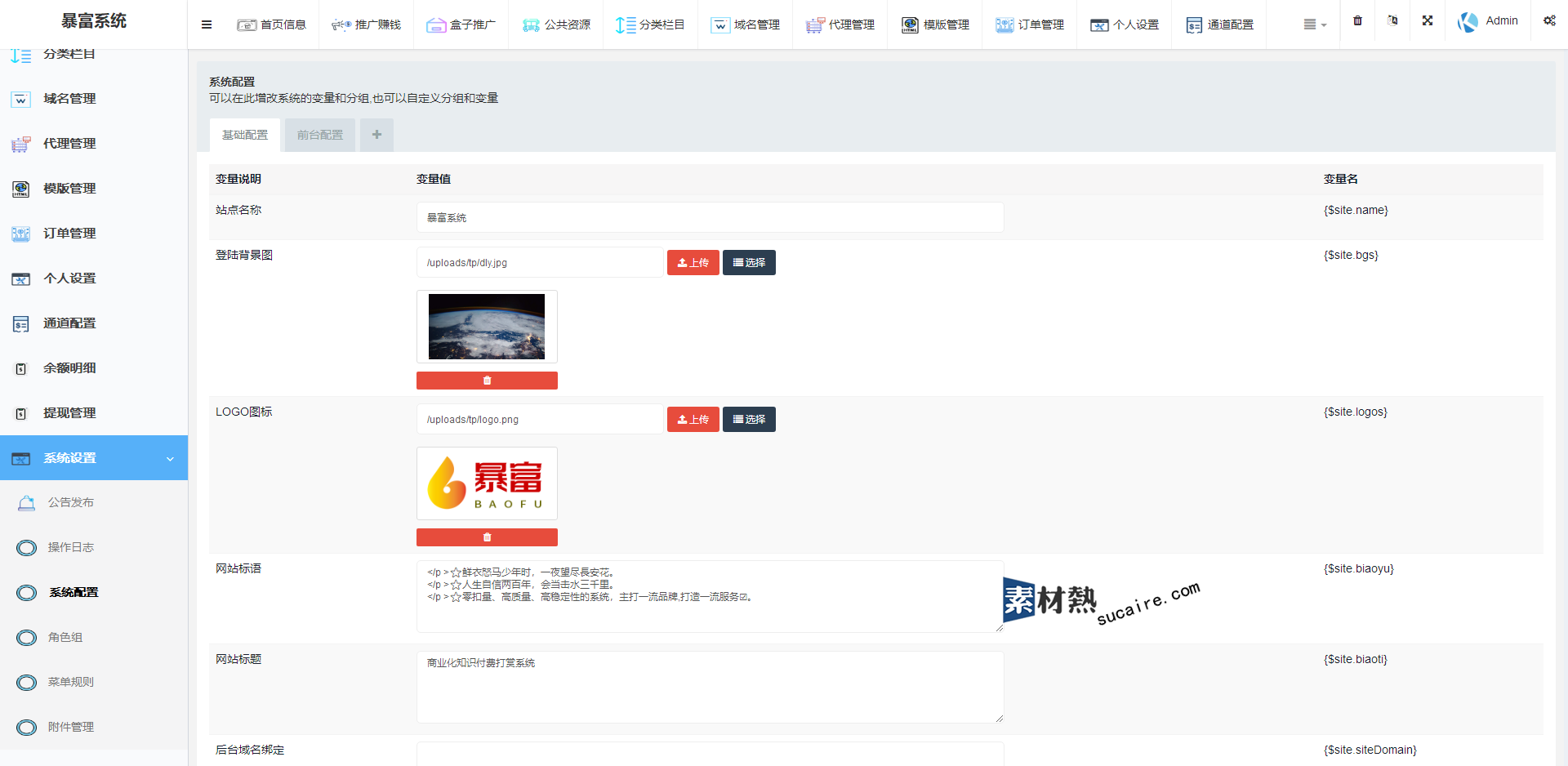The height and width of the screenshot is (766, 1568).
Task: Open 提现管理 in the left sidebar
Action: (69, 413)
